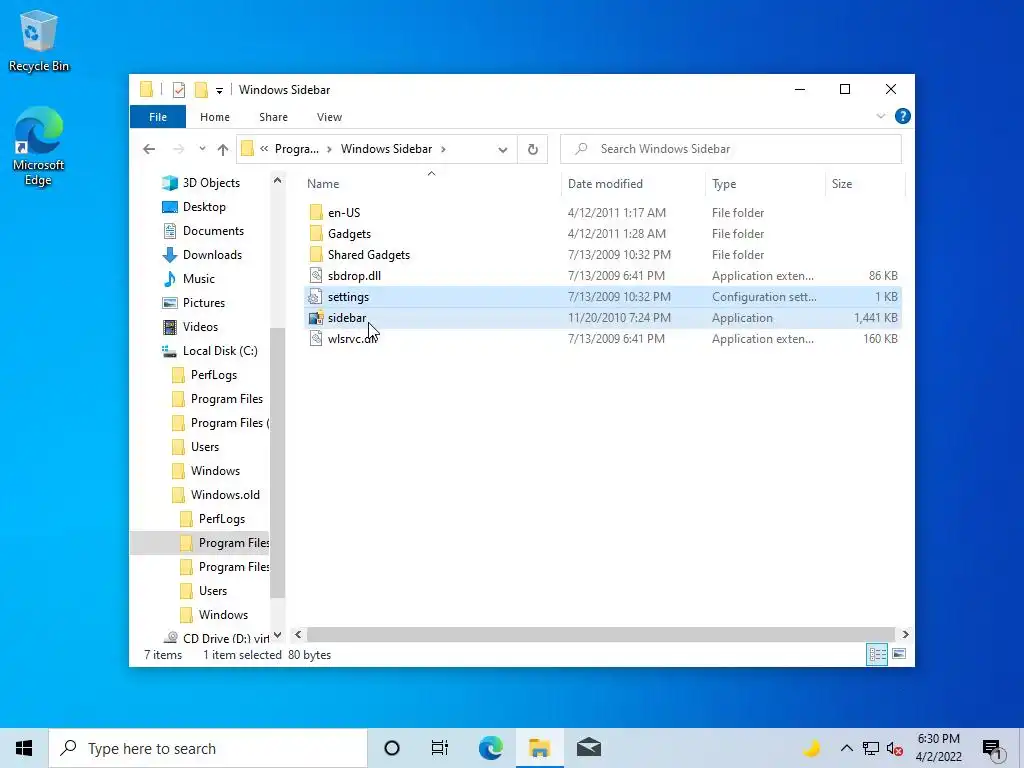Click Progra... breadcrumb in address bar
The image size is (1024, 768).
coord(296,149)
